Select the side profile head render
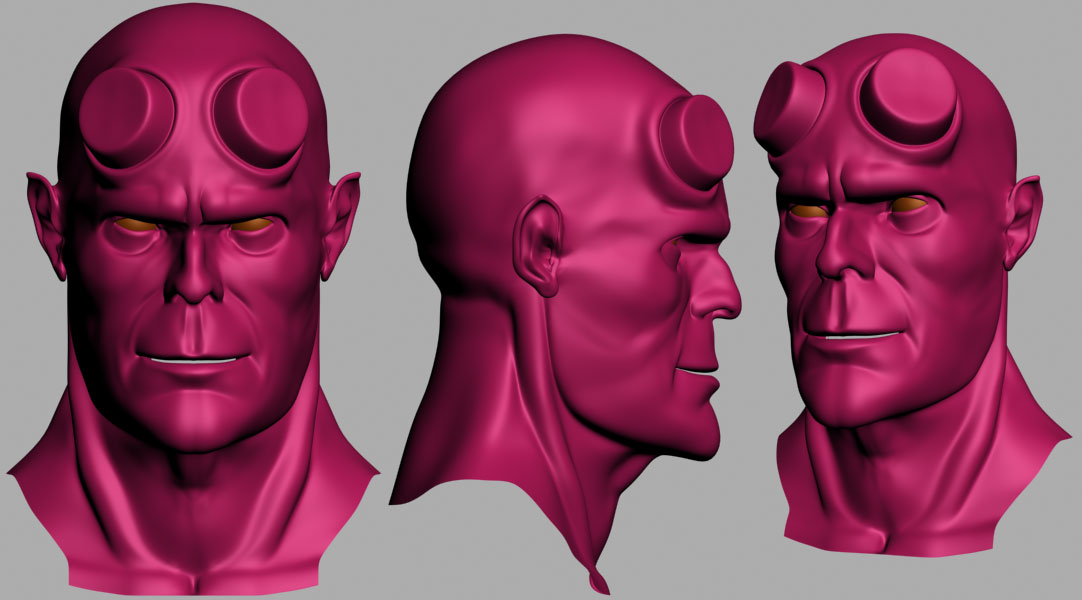Viewport: 1082px width, 600px height. coord(566,314)
